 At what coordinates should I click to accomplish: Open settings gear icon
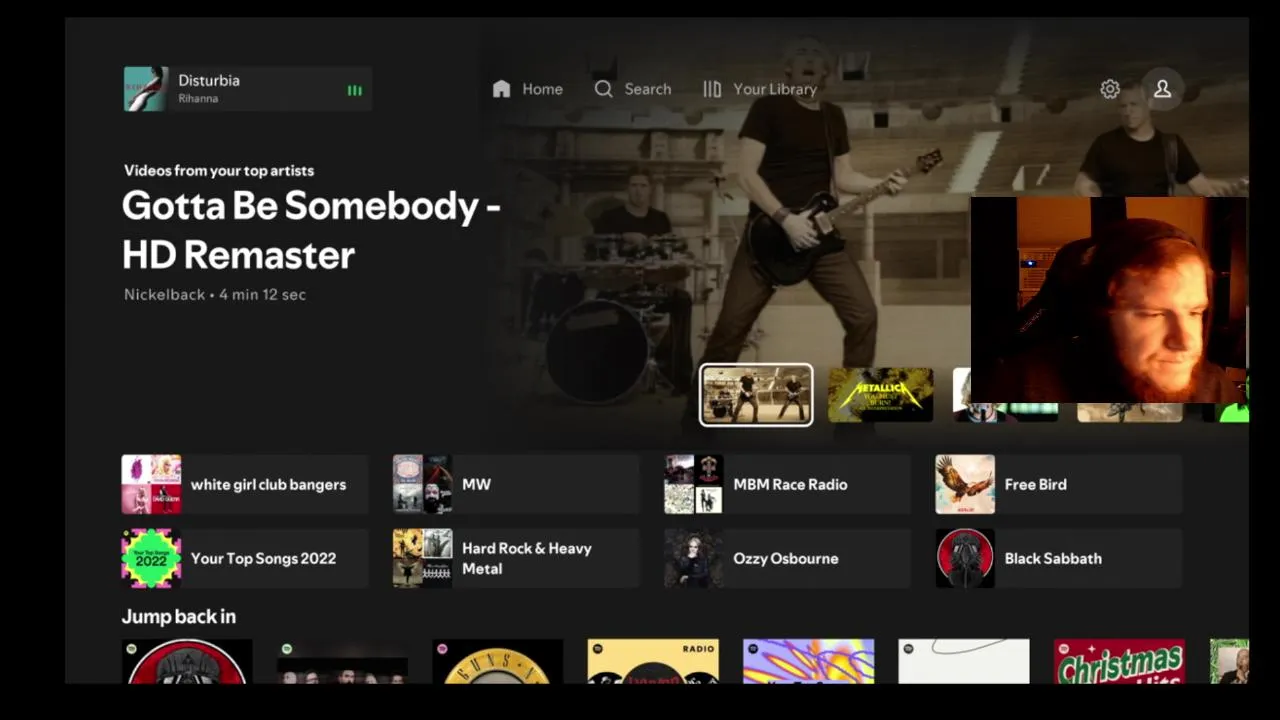coord(1110,89)
